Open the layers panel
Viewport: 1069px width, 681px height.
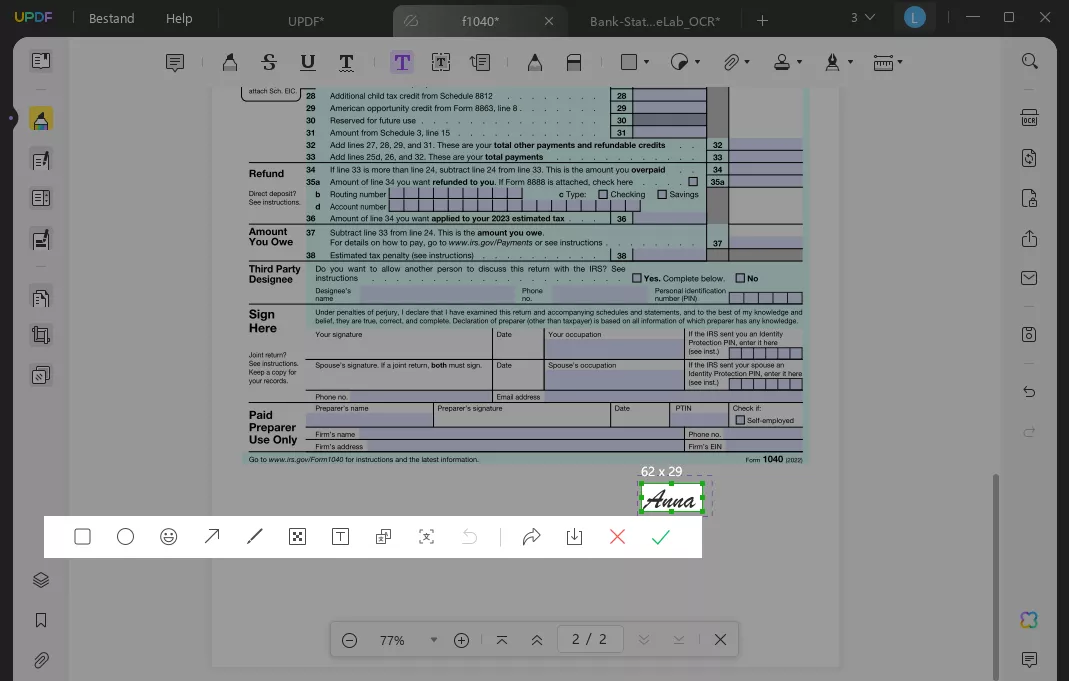click(41, 580)
